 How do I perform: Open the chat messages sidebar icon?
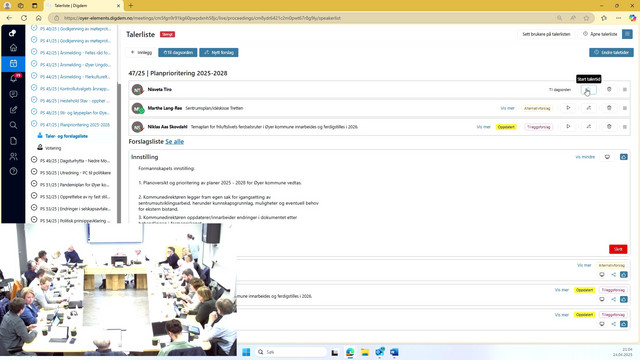[x=13, y=94]
